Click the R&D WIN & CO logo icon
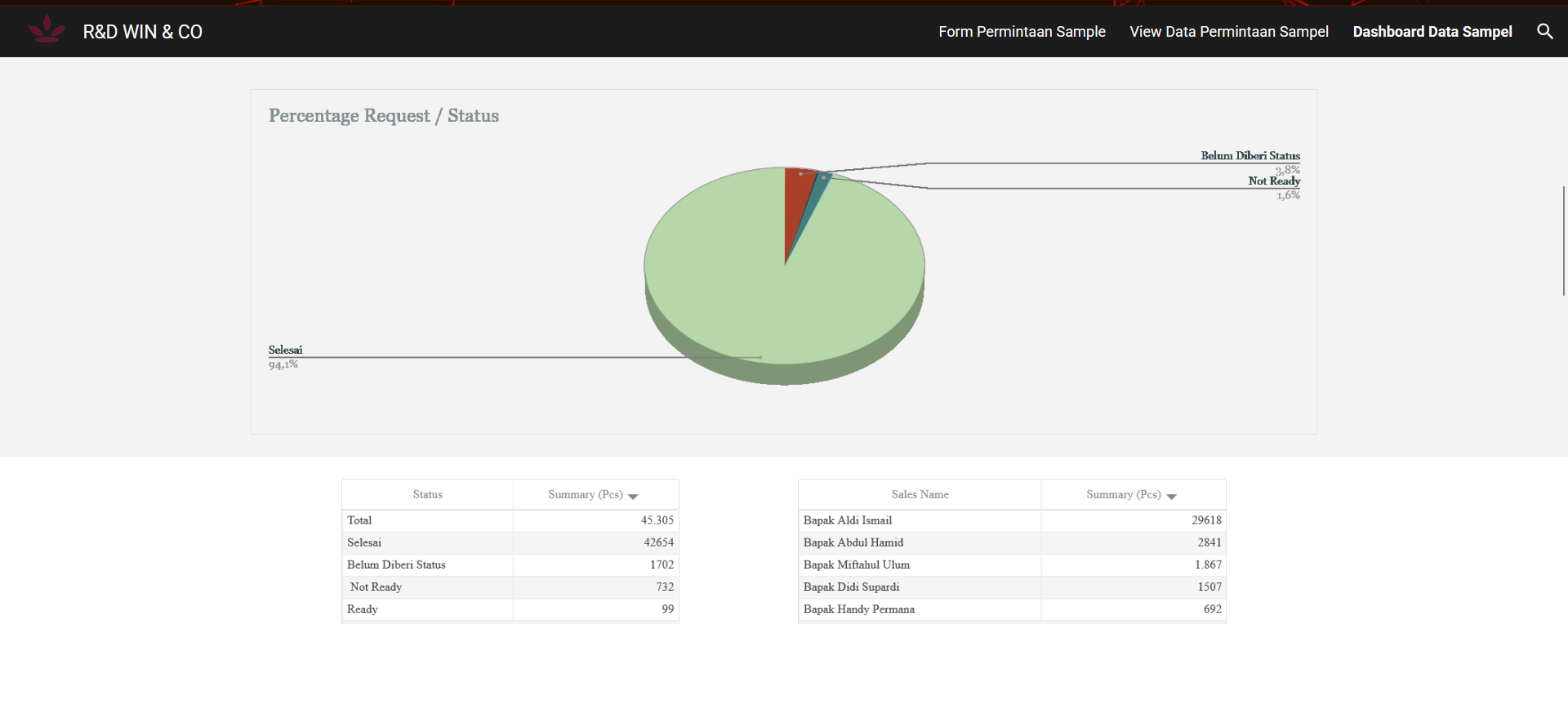The image size is (1568, 723). tap(47, 30)
